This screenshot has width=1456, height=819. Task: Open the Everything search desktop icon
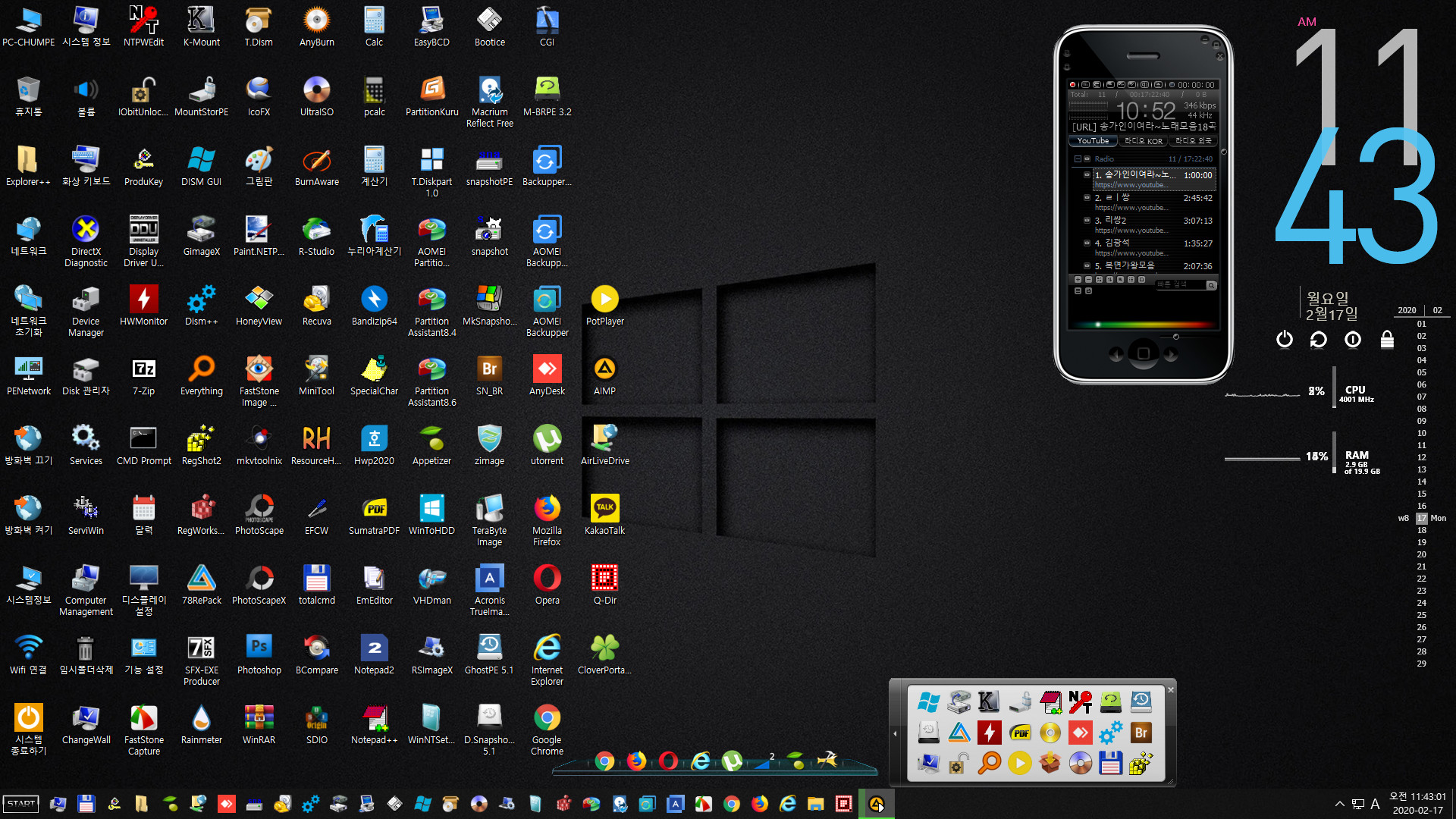pyautogui.click(x=201, y=376)
